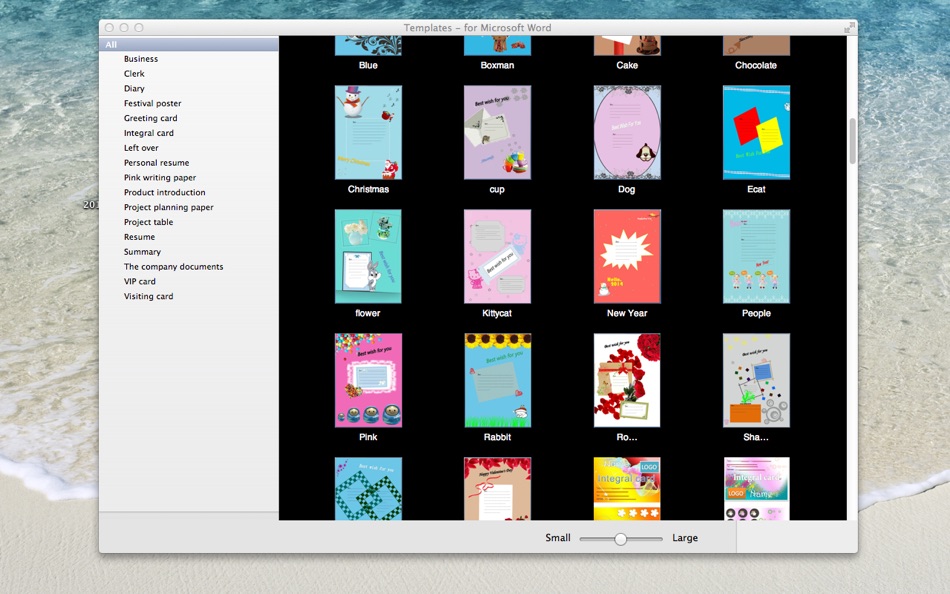Open Festival poster templates
Image resolution: width=950 pixels, height=594 pixels.
tap(153, 103)
